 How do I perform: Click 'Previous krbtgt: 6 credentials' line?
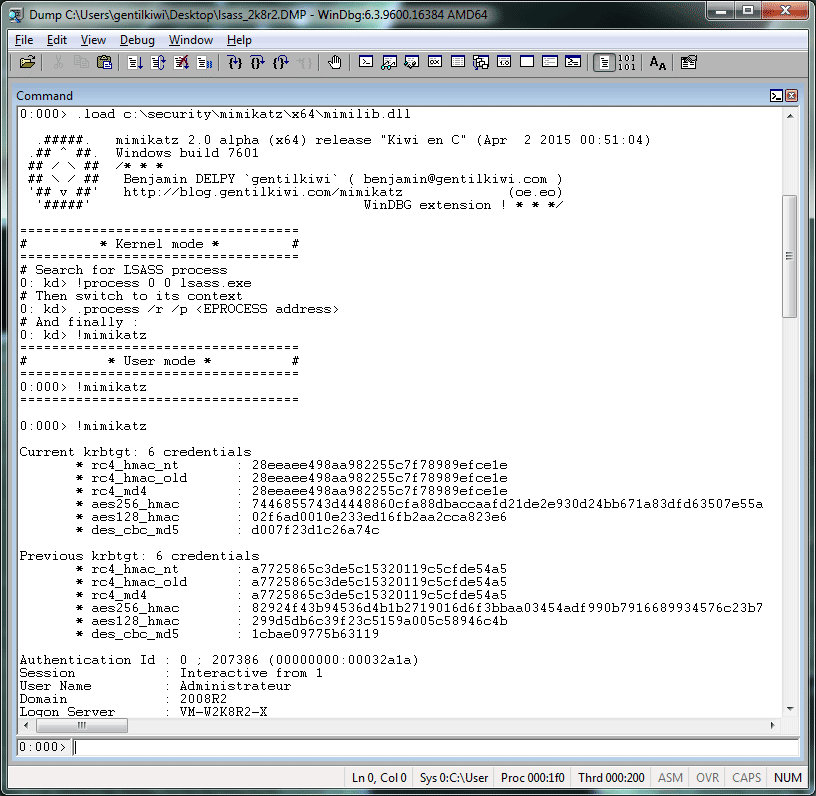tap(139, 556)
